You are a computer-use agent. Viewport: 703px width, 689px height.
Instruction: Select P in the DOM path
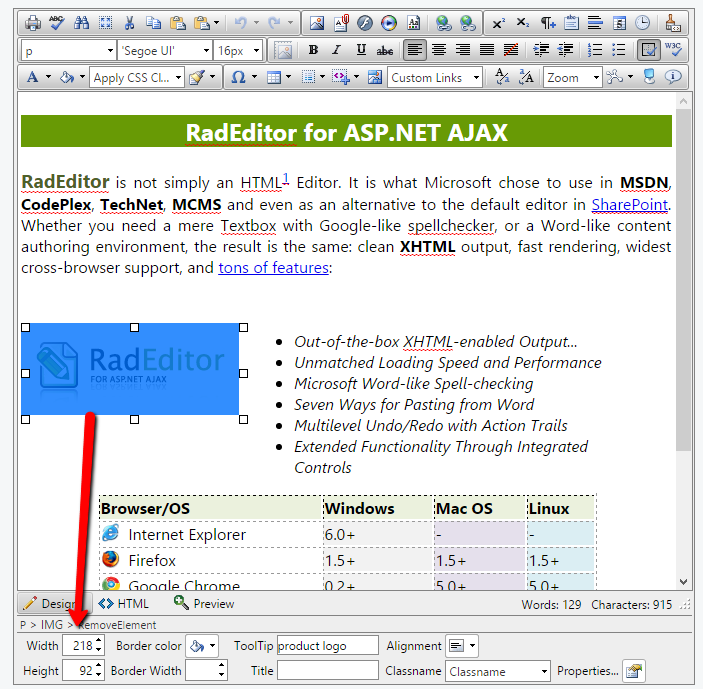[23, 624]
